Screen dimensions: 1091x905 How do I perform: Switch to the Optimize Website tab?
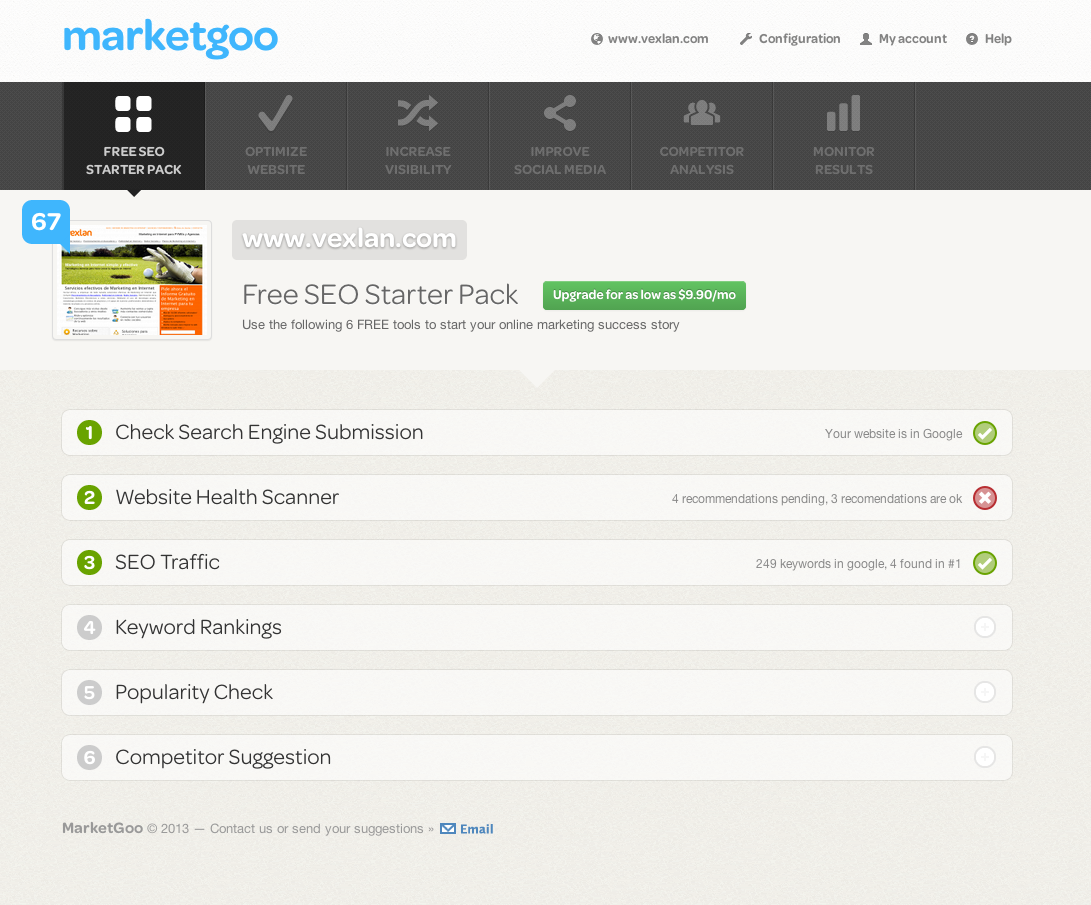tap(276, 136)
